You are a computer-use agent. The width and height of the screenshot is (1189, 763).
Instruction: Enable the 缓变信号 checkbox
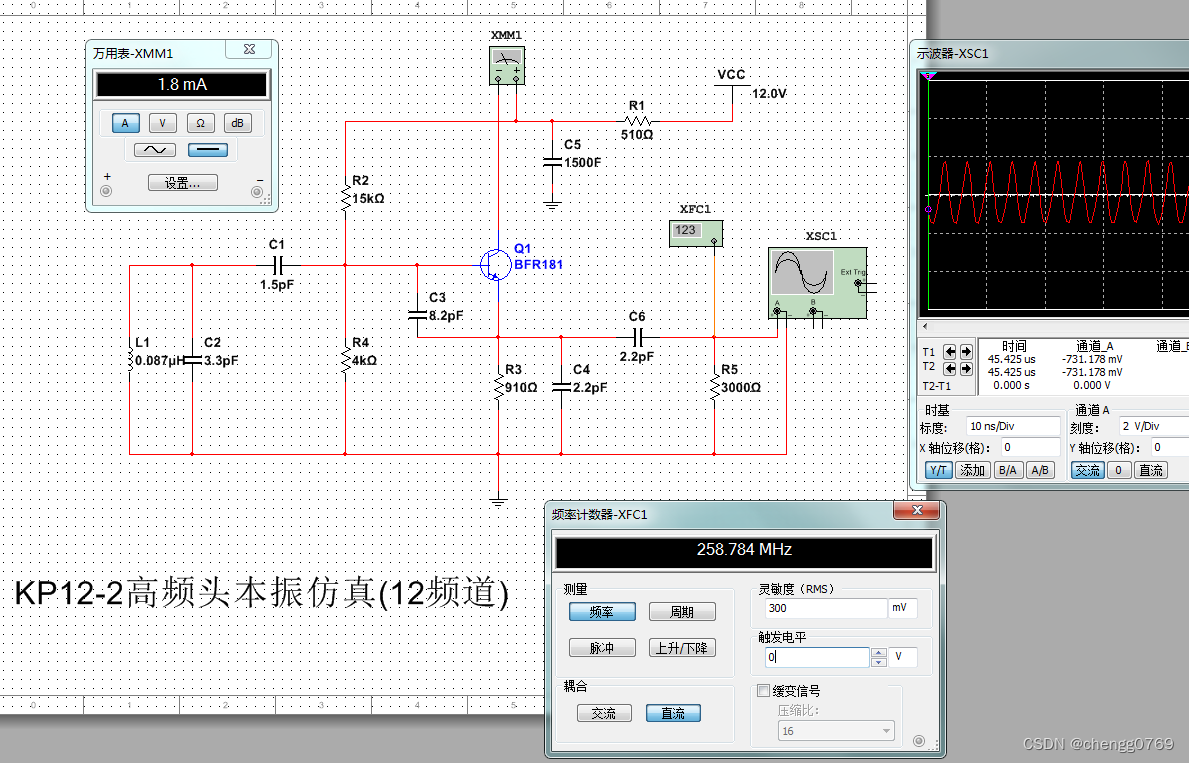(x=764, y=691)
